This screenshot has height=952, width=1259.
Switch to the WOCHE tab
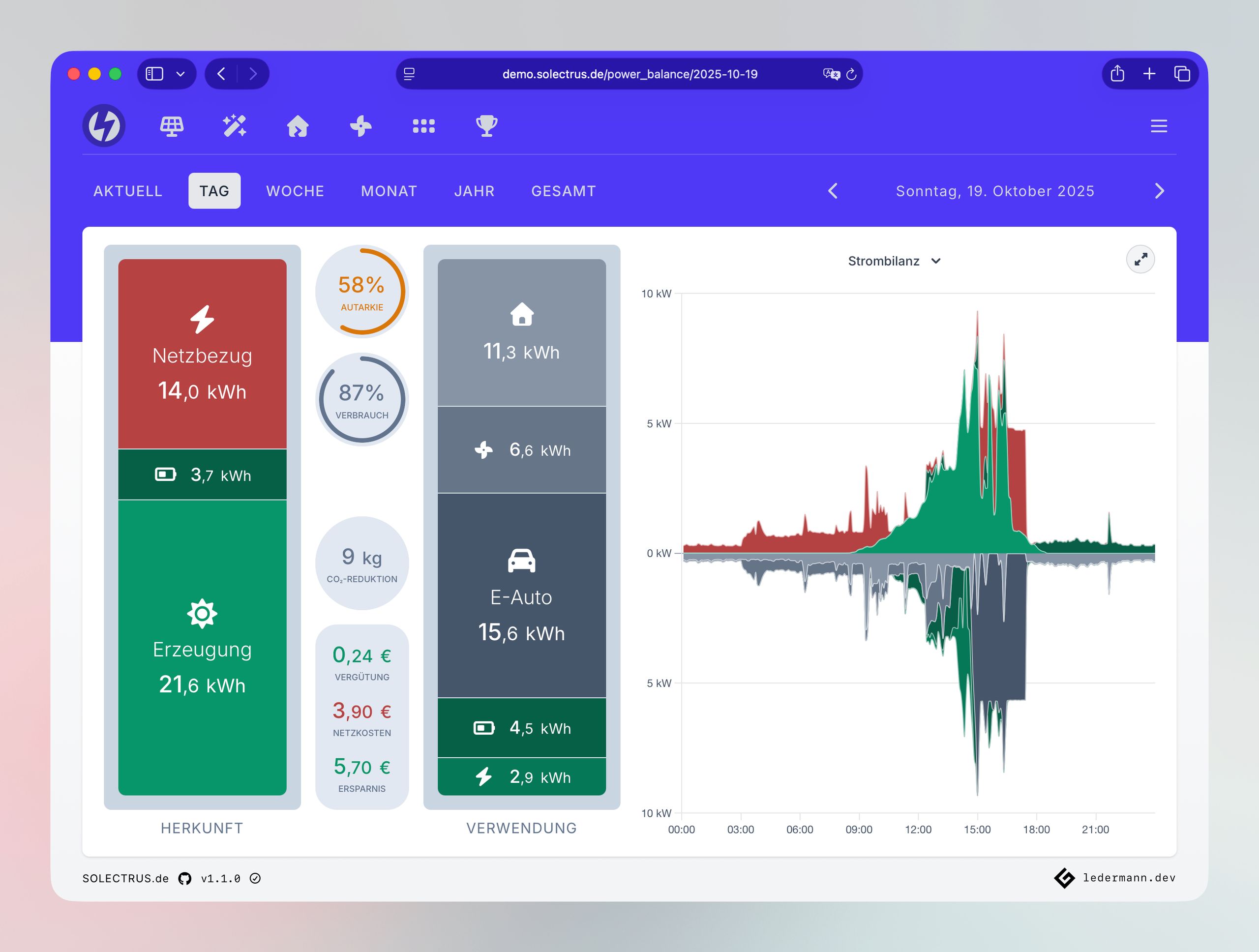pyautogui.click(x=295, y=191)
